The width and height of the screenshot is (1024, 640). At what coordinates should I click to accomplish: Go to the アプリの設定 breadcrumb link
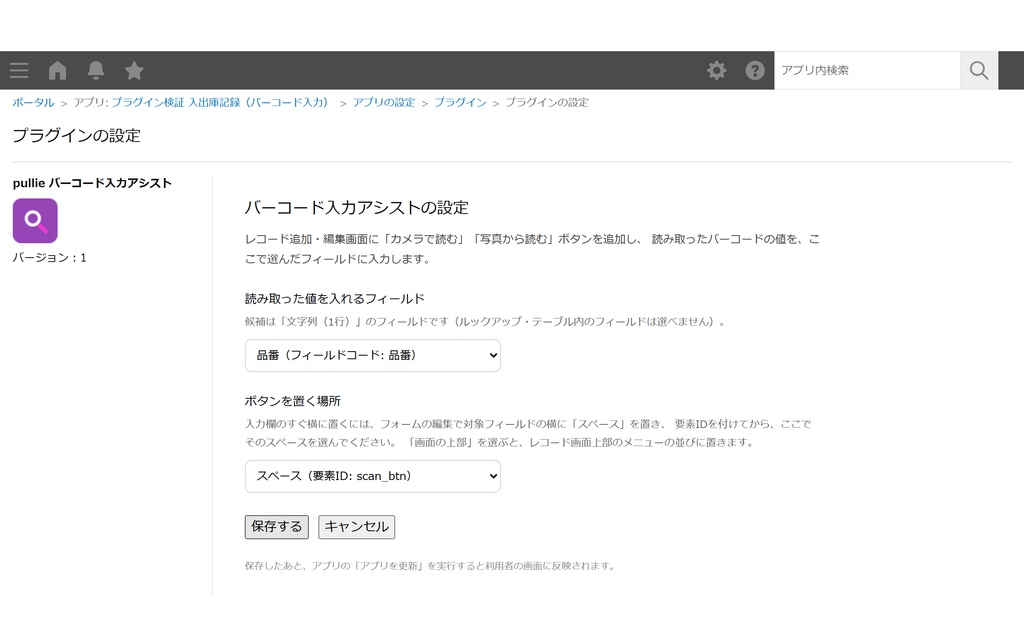384,103
